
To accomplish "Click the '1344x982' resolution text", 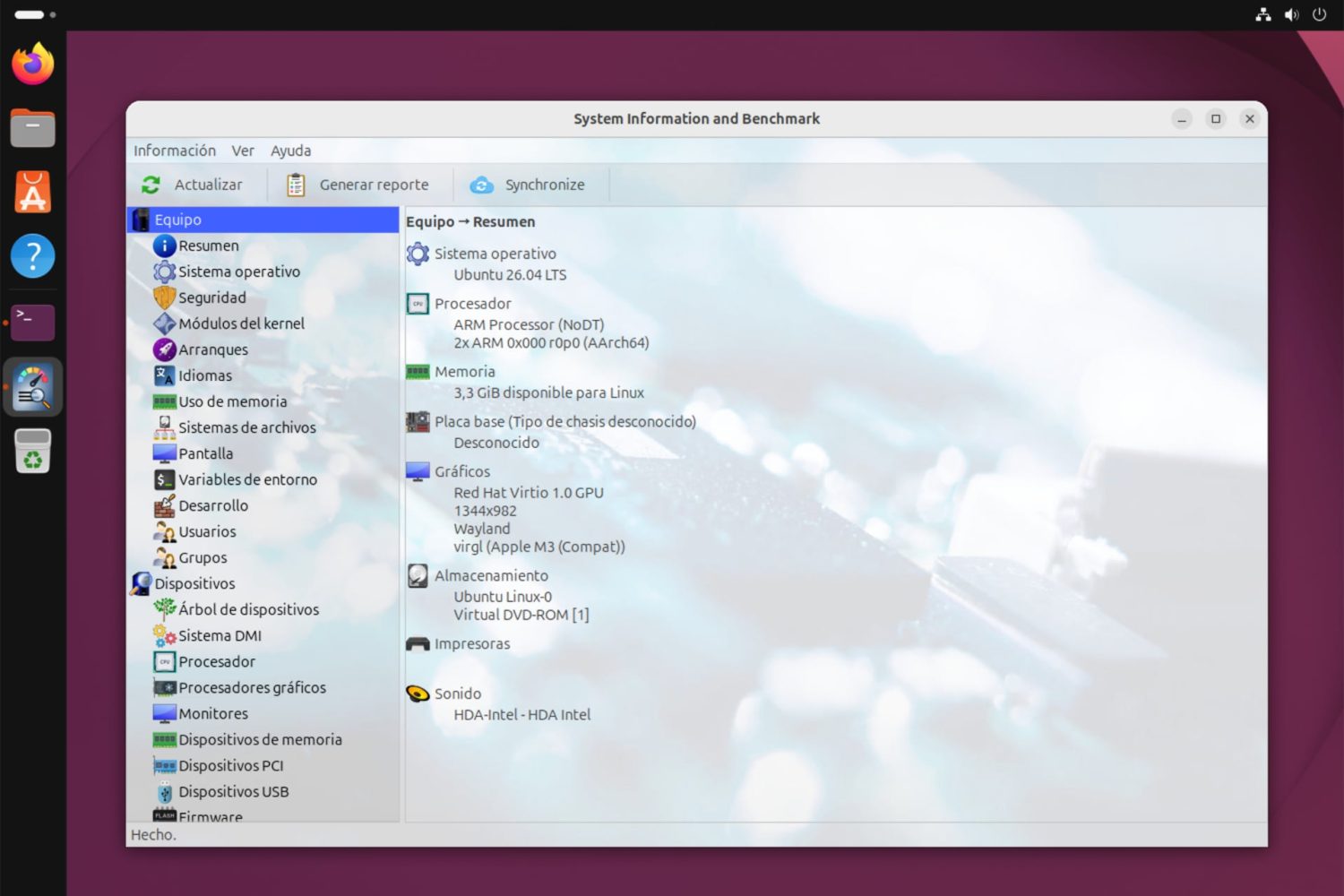I will (485, 511).
